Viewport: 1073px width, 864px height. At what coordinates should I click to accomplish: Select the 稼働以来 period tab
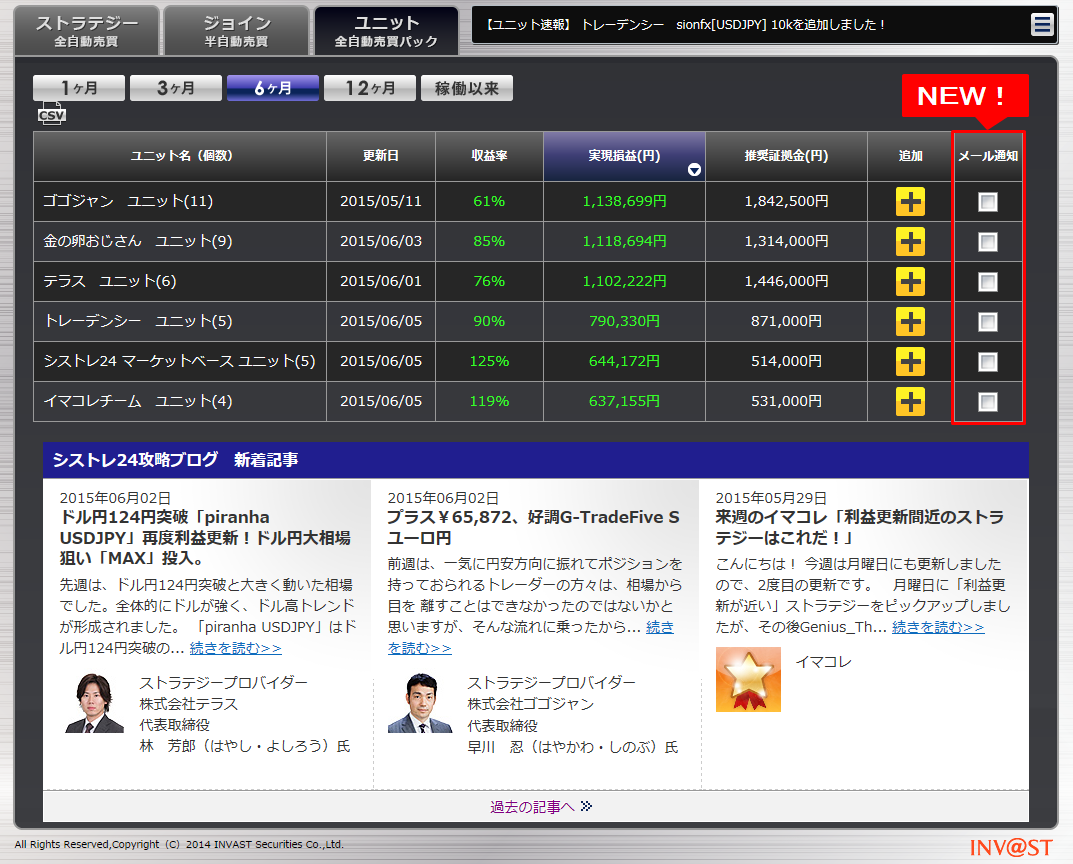467,88
